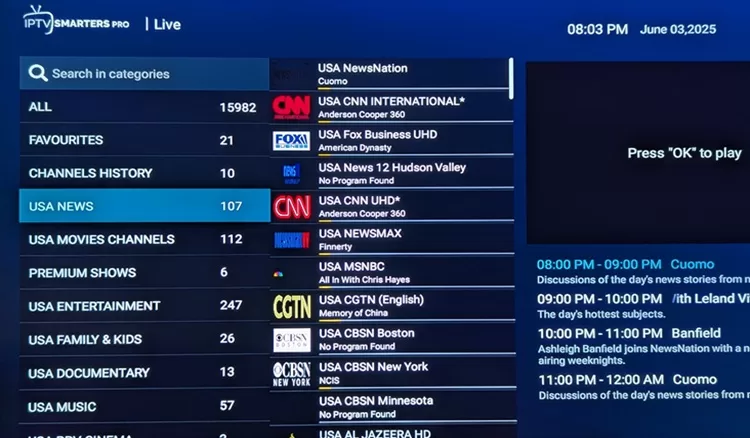Select USA AL JAZEERA HD channel
750x438 pixels.
[394, 432]
